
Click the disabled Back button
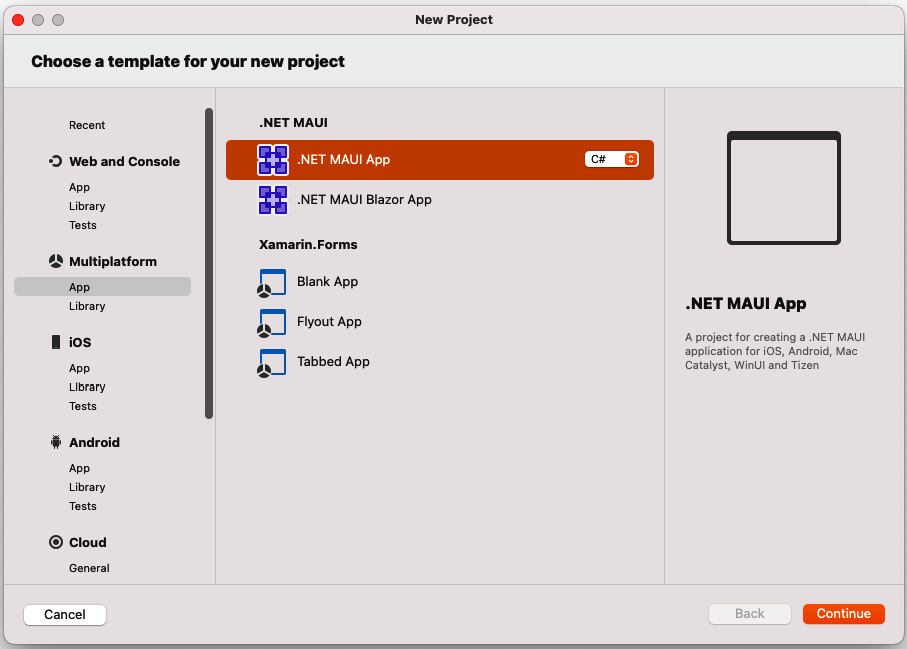(x=750, y=614)
